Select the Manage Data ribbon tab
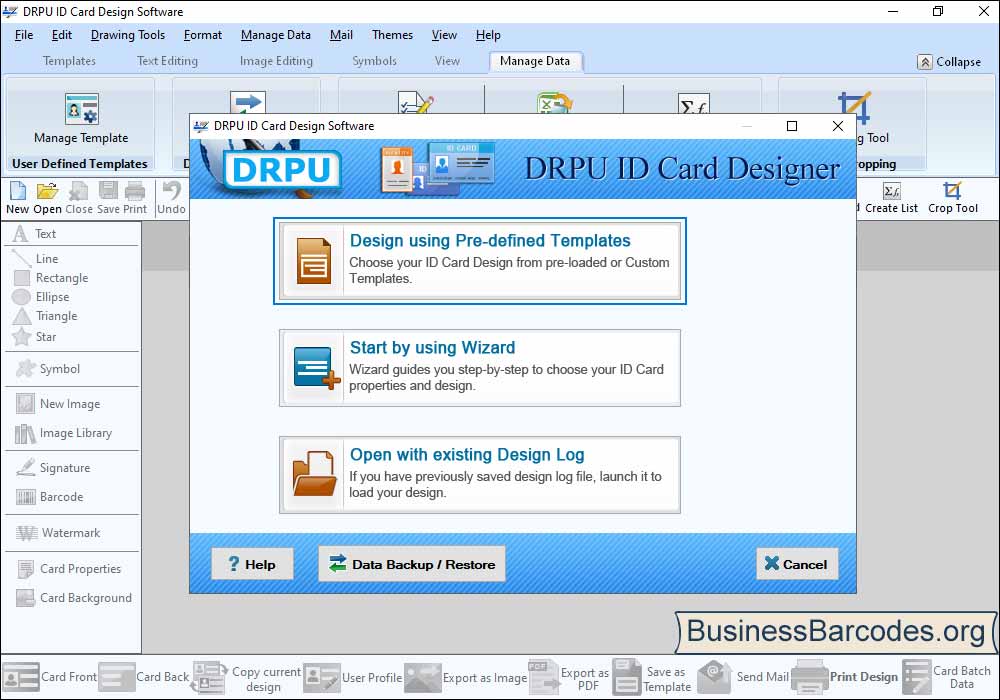The width and height of the screenshot is (1000, 700). 535,61
